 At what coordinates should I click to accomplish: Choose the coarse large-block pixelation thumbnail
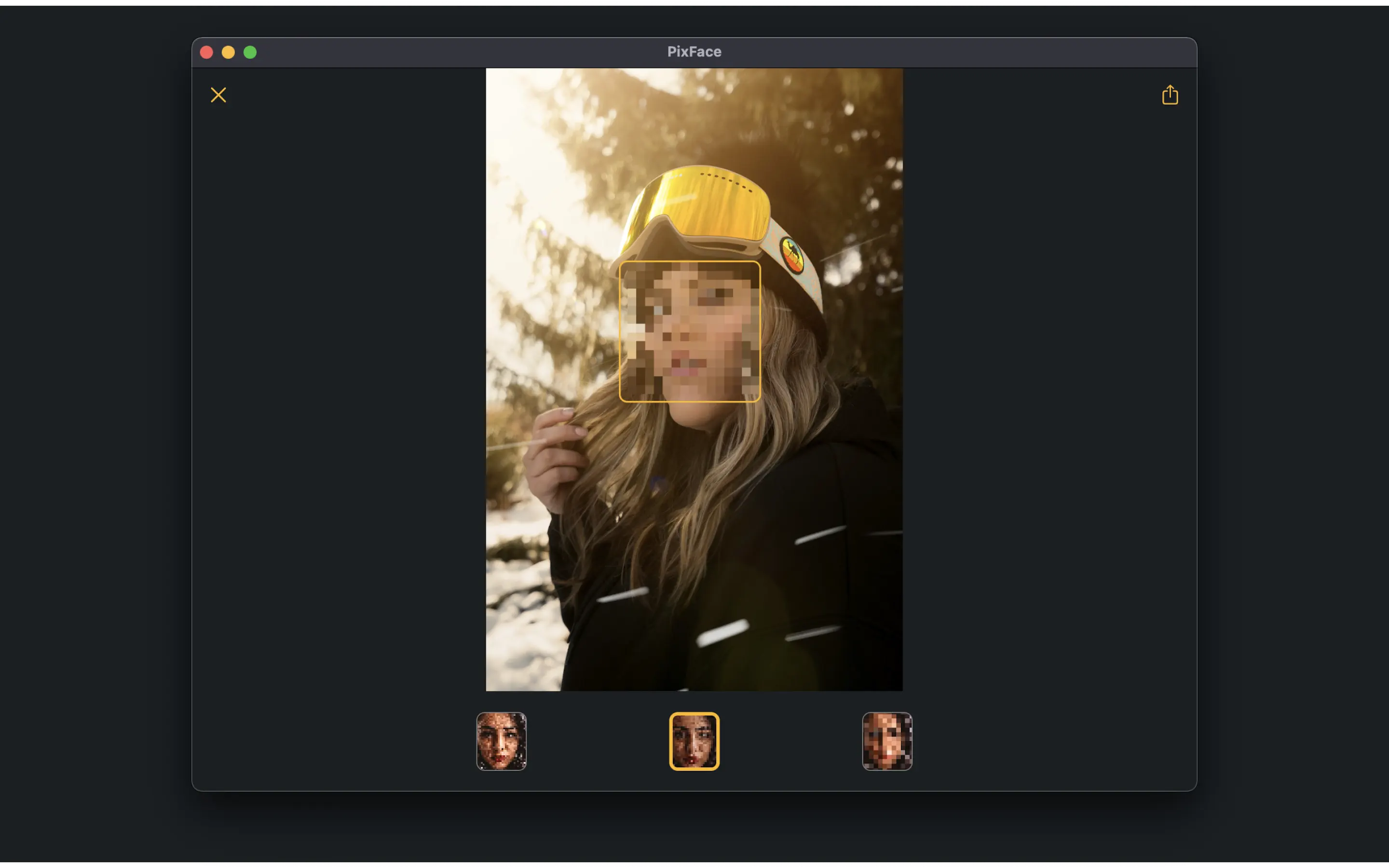887,741
